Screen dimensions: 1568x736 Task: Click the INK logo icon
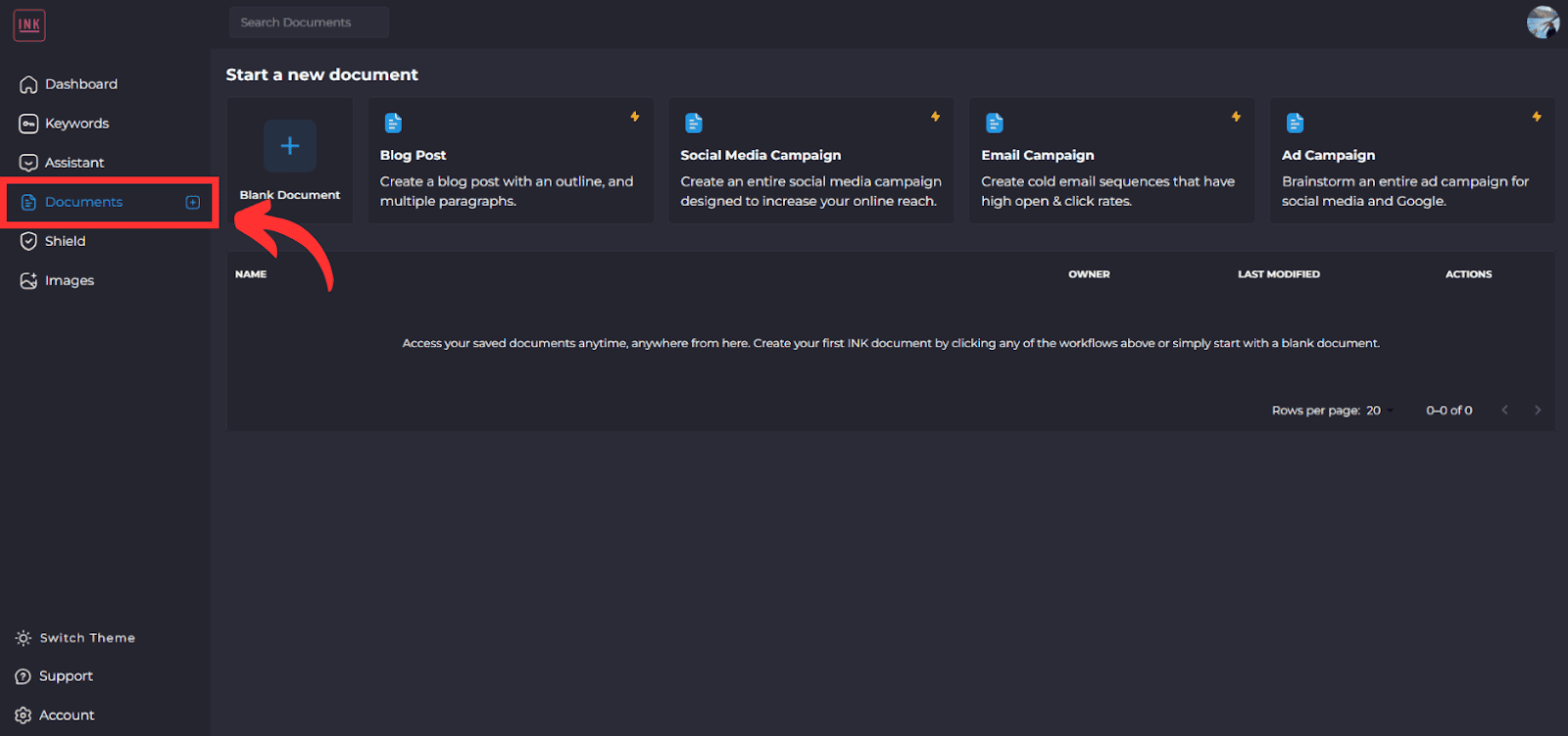pos(29,25)
